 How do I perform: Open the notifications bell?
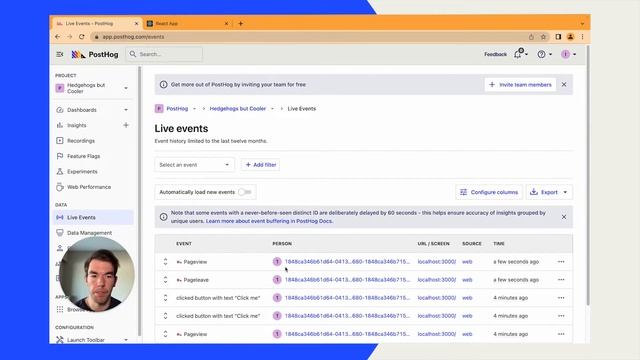click(x=518, y=54)
